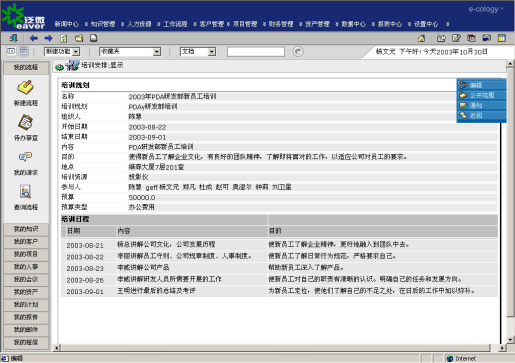515x363 pixels.
Task: Click the blue back arrow toolbar icon
Action: point(33,38)
